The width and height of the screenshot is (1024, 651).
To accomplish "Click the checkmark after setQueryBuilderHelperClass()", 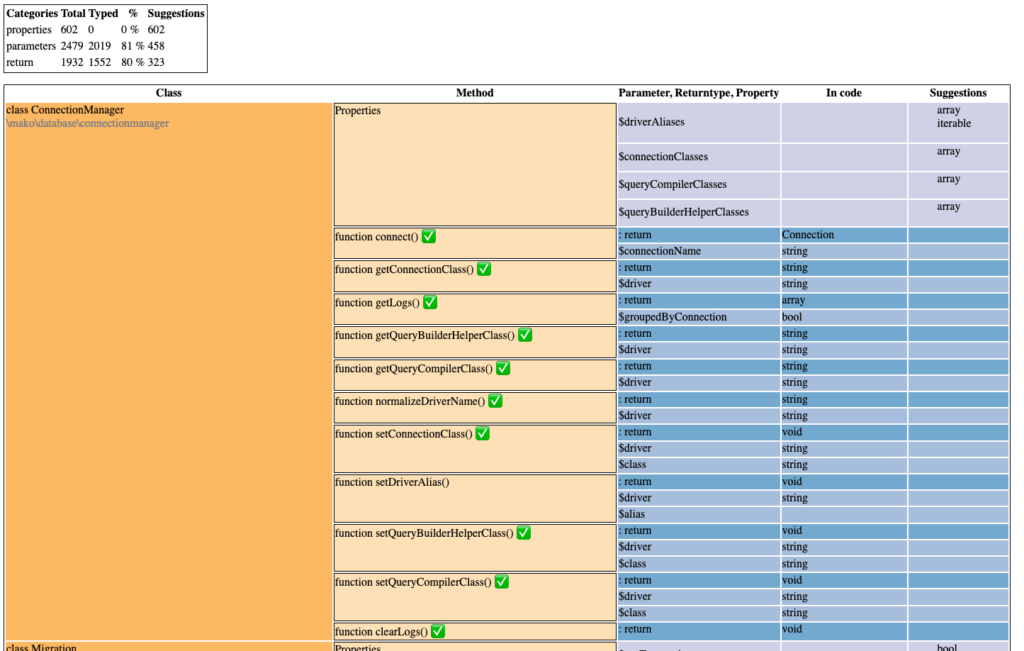I will pos(523,533).
